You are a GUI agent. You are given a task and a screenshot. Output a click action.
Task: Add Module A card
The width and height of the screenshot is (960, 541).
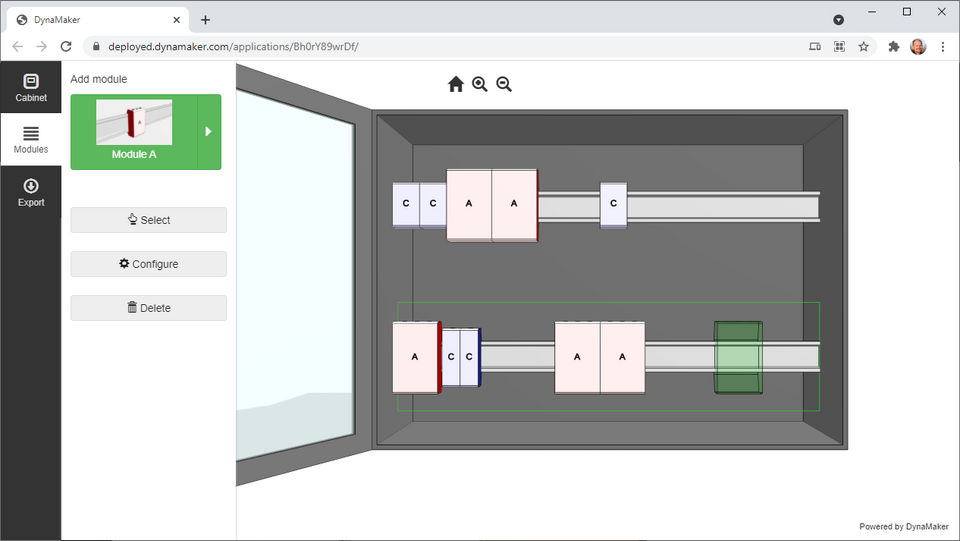pyautogui.click(x=134, y=132)
